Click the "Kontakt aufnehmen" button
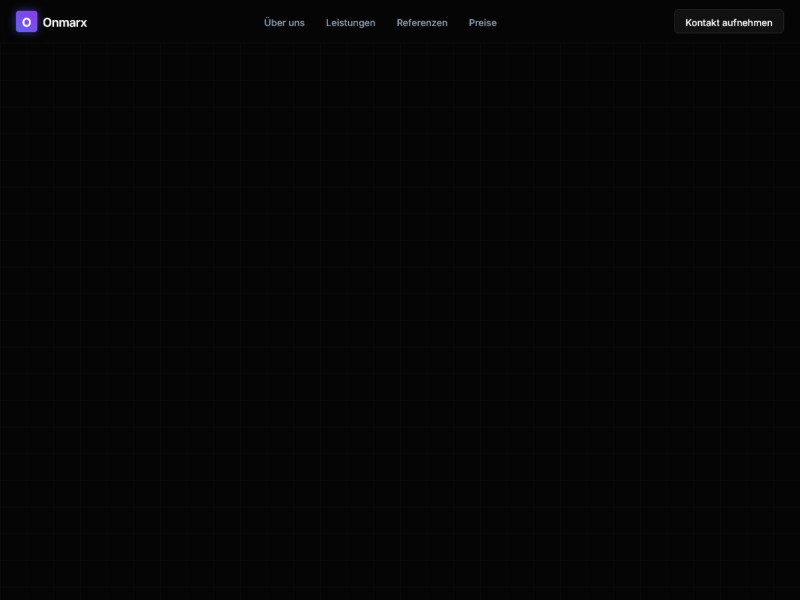 [x=728, y=21]
